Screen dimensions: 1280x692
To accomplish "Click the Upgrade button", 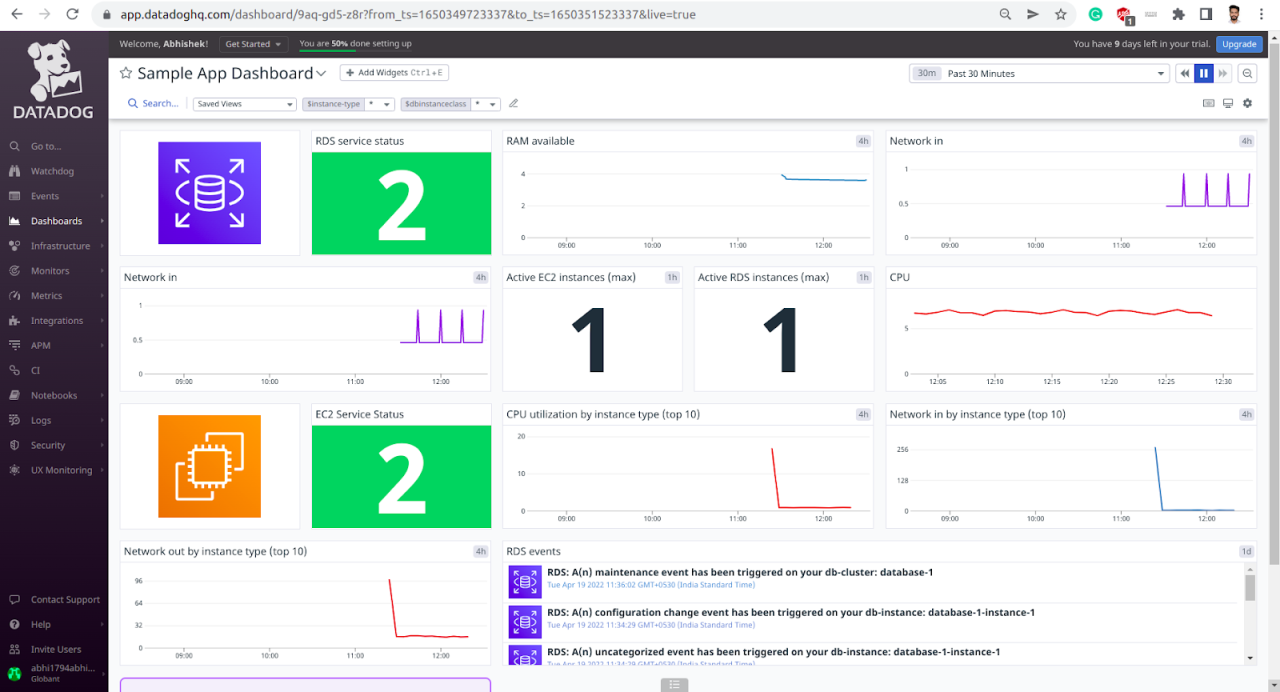I will (1239, 44).
